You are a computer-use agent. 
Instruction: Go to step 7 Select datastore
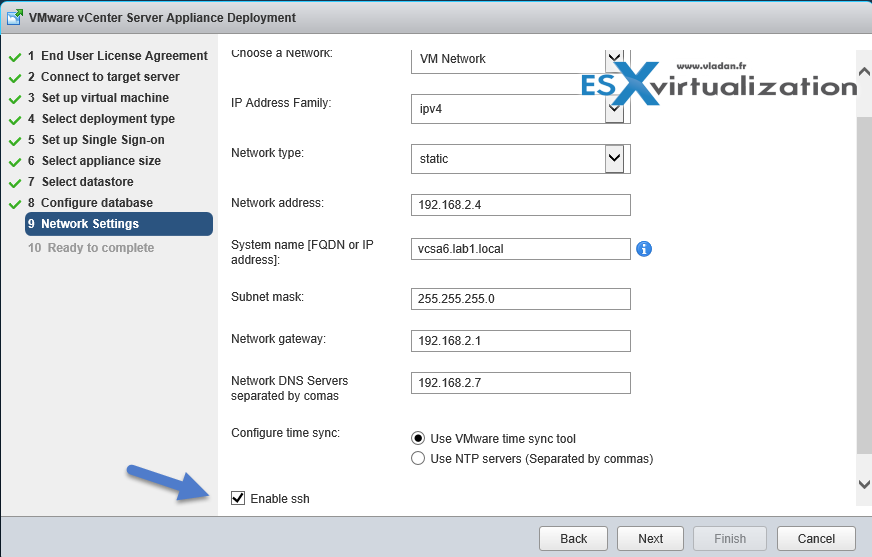[81, 182]
